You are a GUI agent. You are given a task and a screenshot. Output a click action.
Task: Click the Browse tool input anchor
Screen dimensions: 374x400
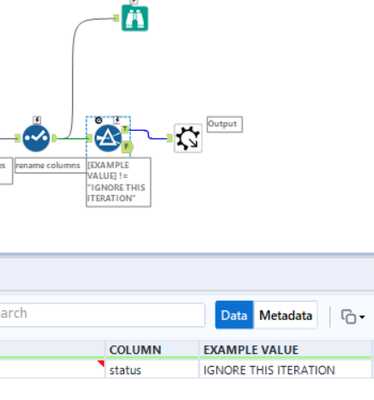pos(116,18)
